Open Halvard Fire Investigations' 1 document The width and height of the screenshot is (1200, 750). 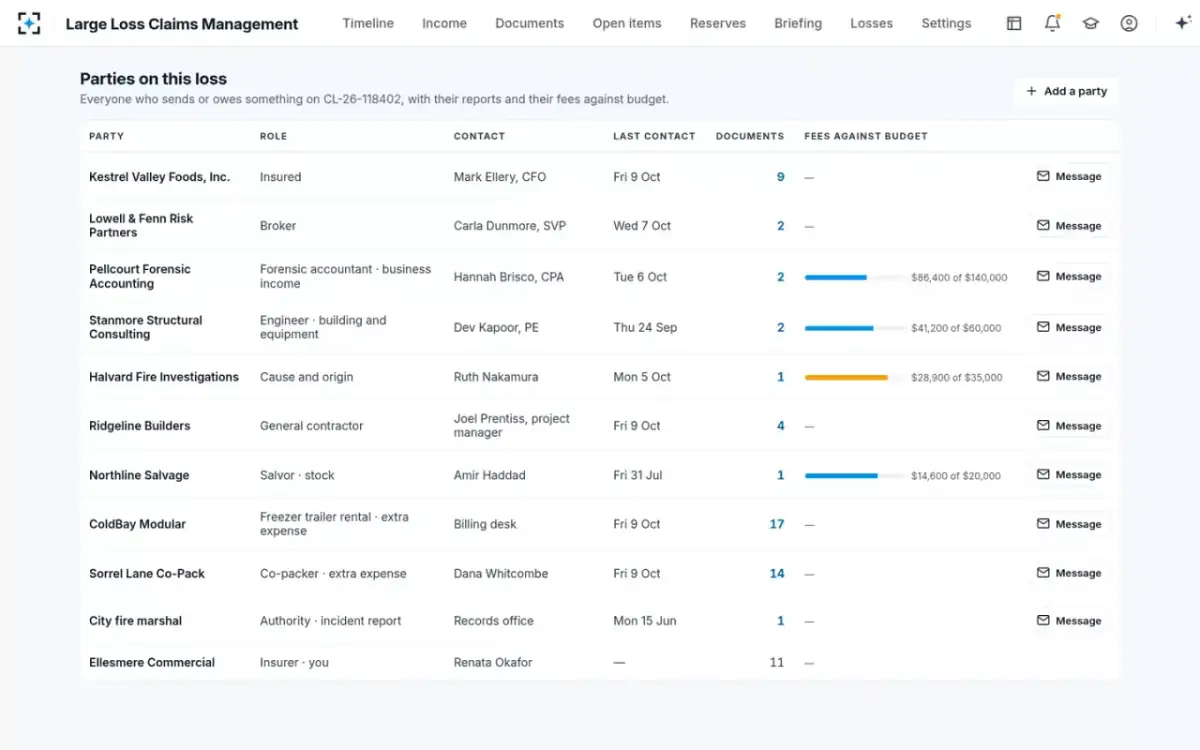pos(781,377)
